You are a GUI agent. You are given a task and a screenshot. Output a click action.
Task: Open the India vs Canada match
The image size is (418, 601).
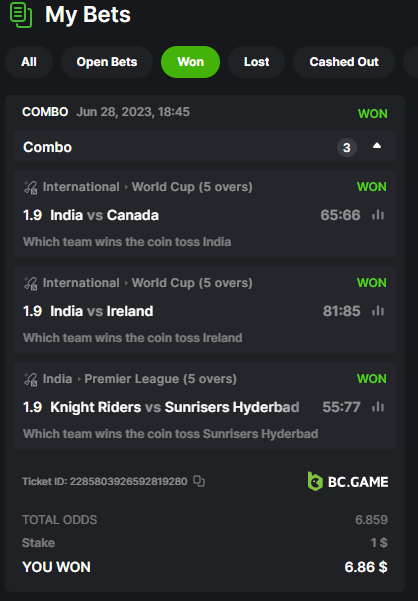coord(105,215)
